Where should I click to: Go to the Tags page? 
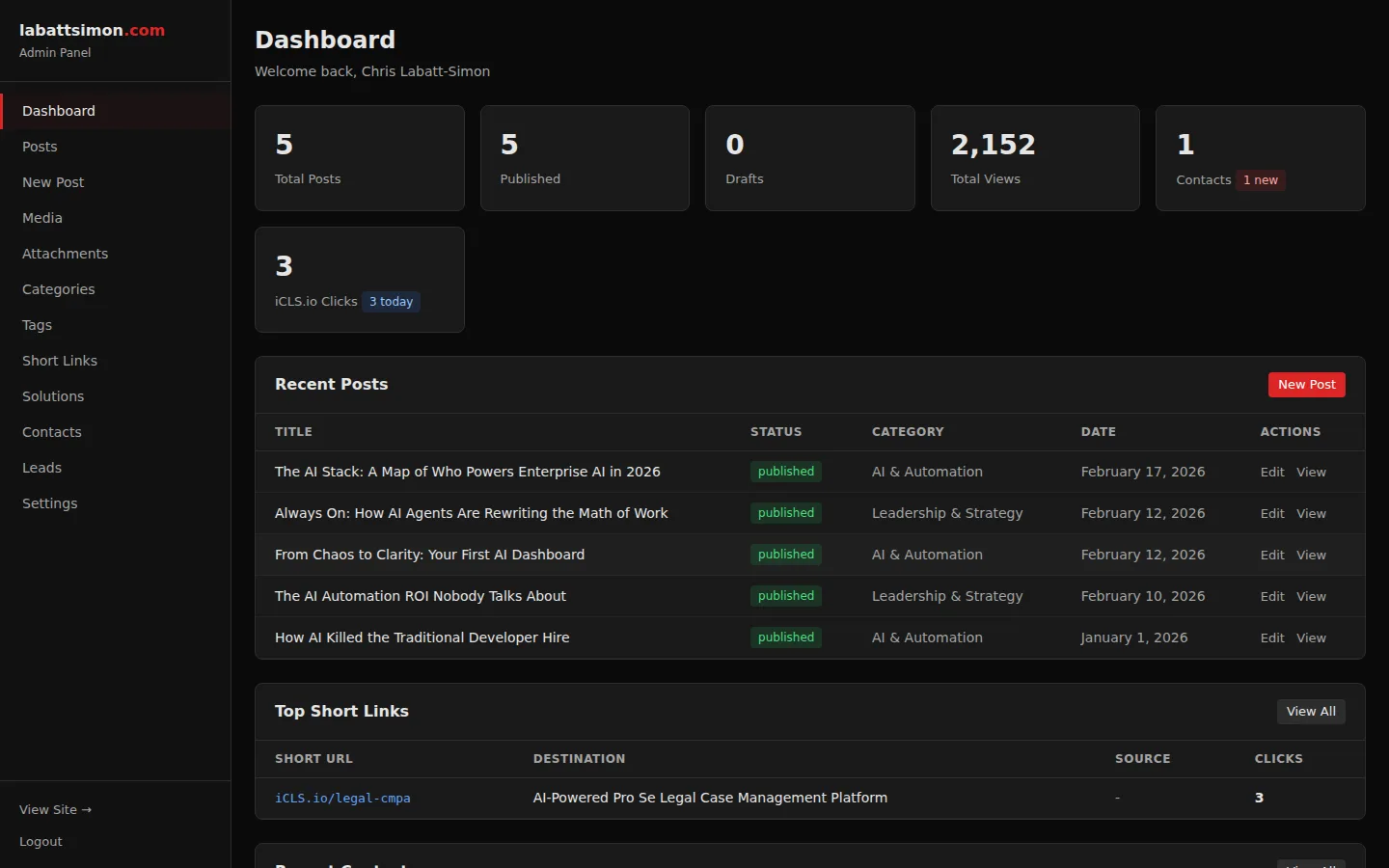37,325
